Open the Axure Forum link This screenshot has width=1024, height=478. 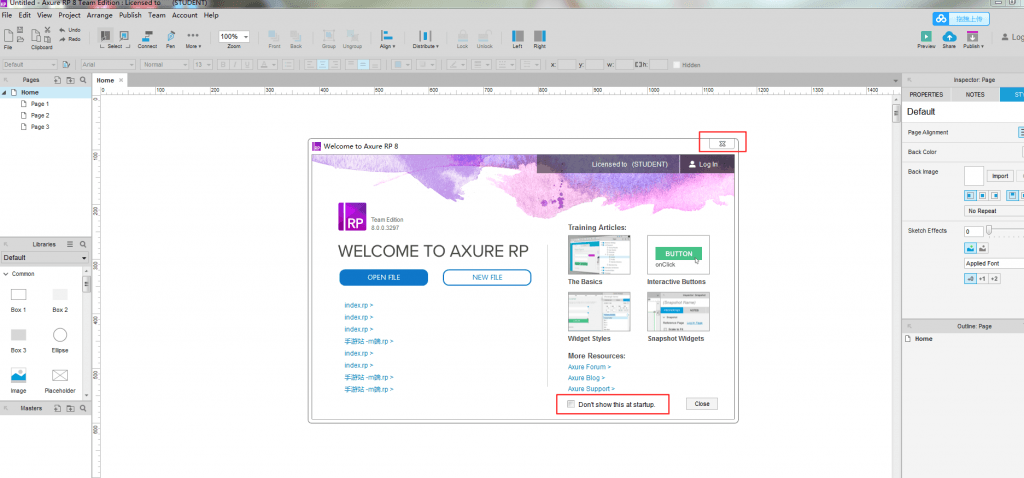pyautogui.click(x=590, y=367)
